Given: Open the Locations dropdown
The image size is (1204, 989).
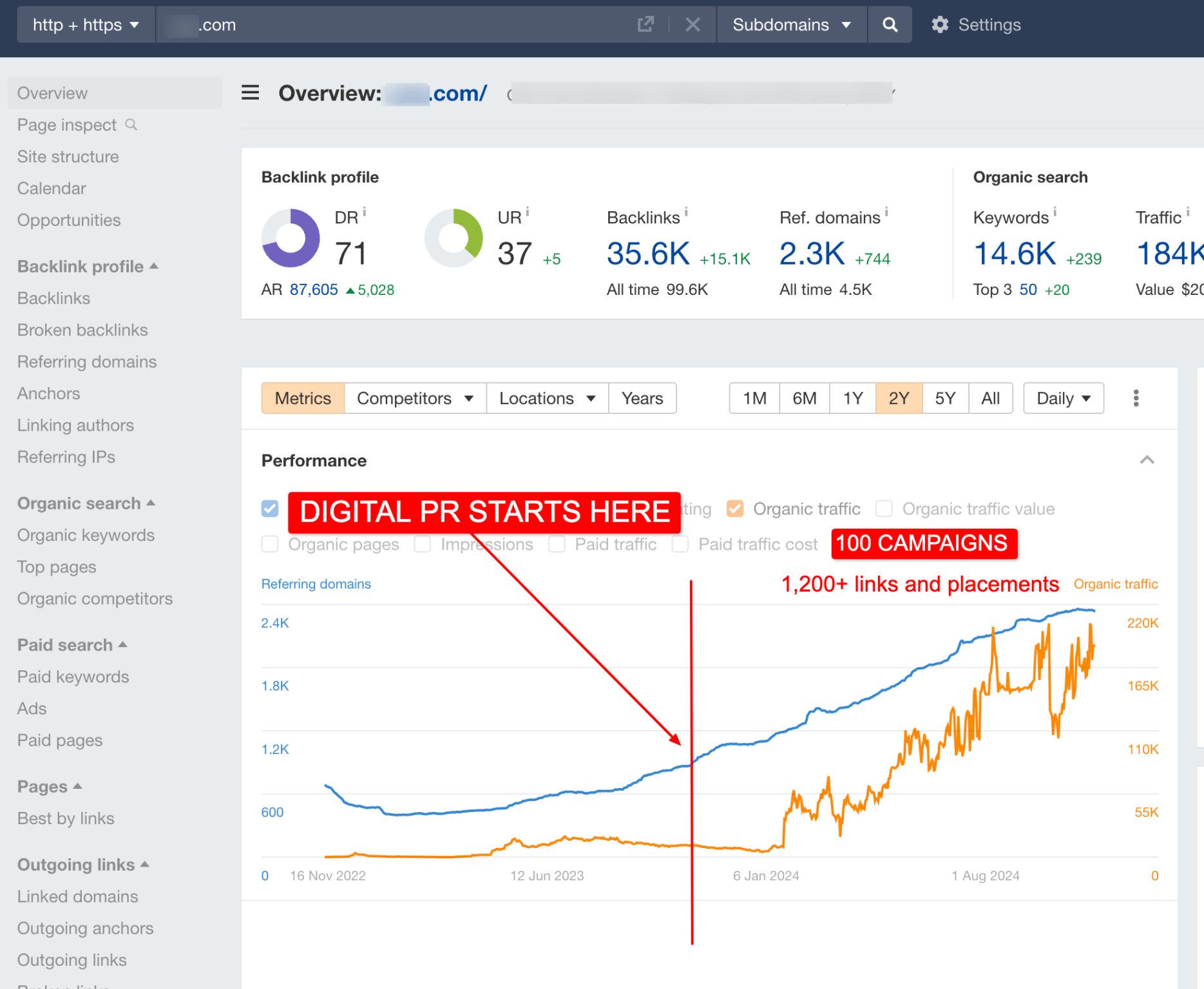Looking at the screenshot, I should point(548,398).
